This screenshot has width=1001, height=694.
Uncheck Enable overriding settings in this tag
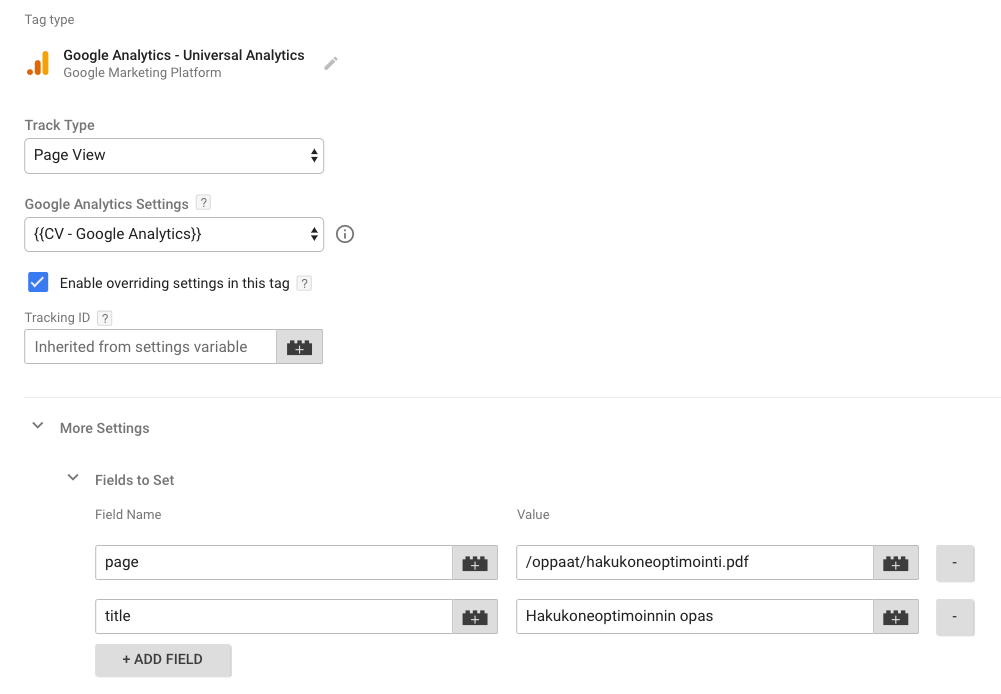(x=38, y=282)
